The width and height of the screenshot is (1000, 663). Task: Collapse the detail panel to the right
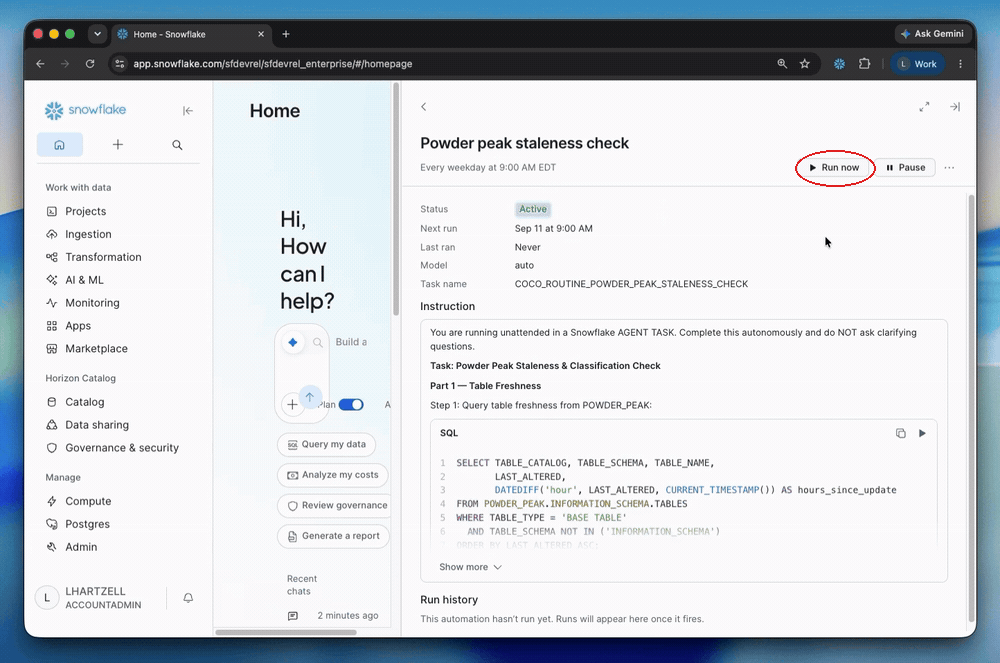tap(955, 106)
